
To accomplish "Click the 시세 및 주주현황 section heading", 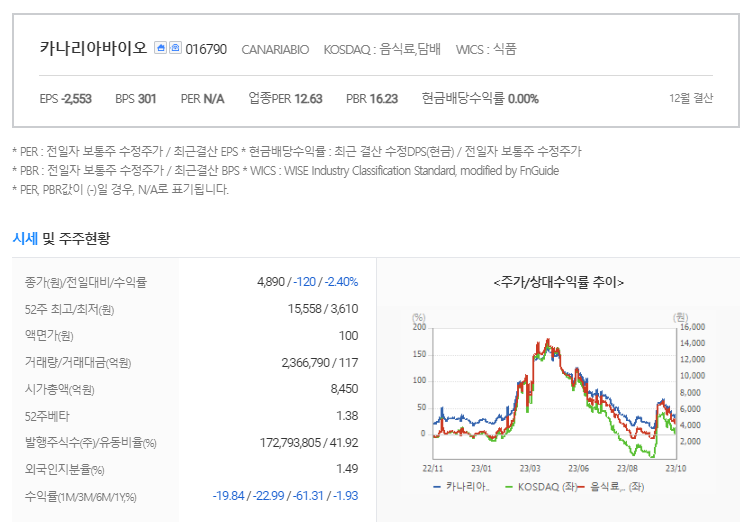I will 61,238.
